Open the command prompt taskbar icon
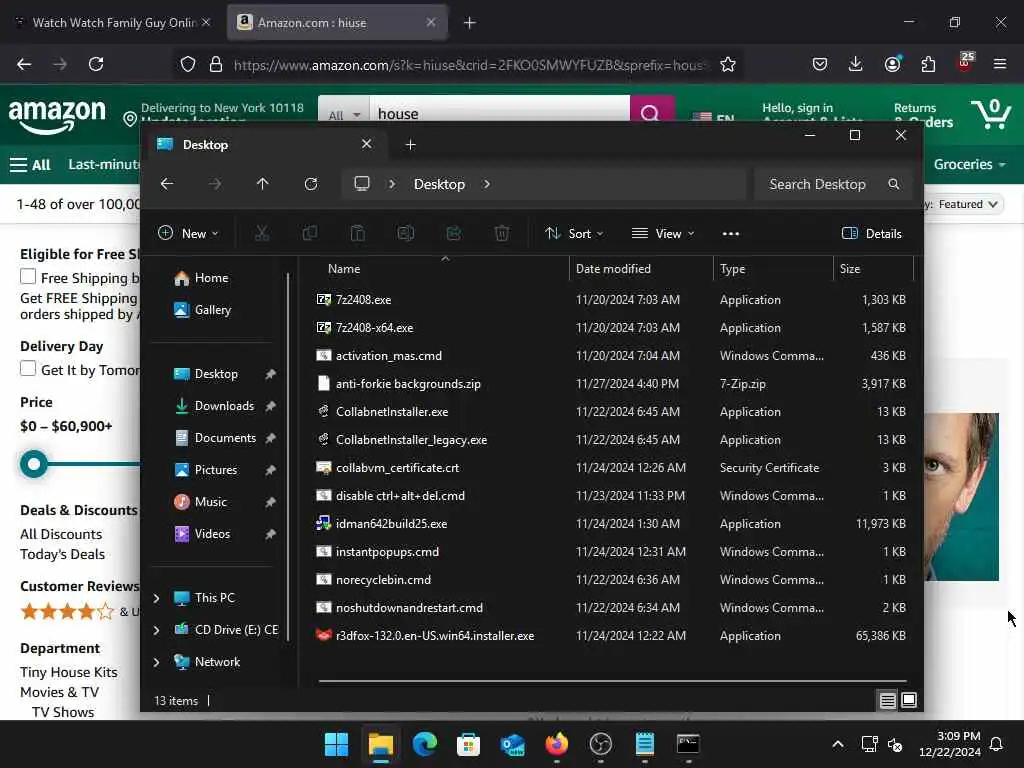 pos(688,744)
